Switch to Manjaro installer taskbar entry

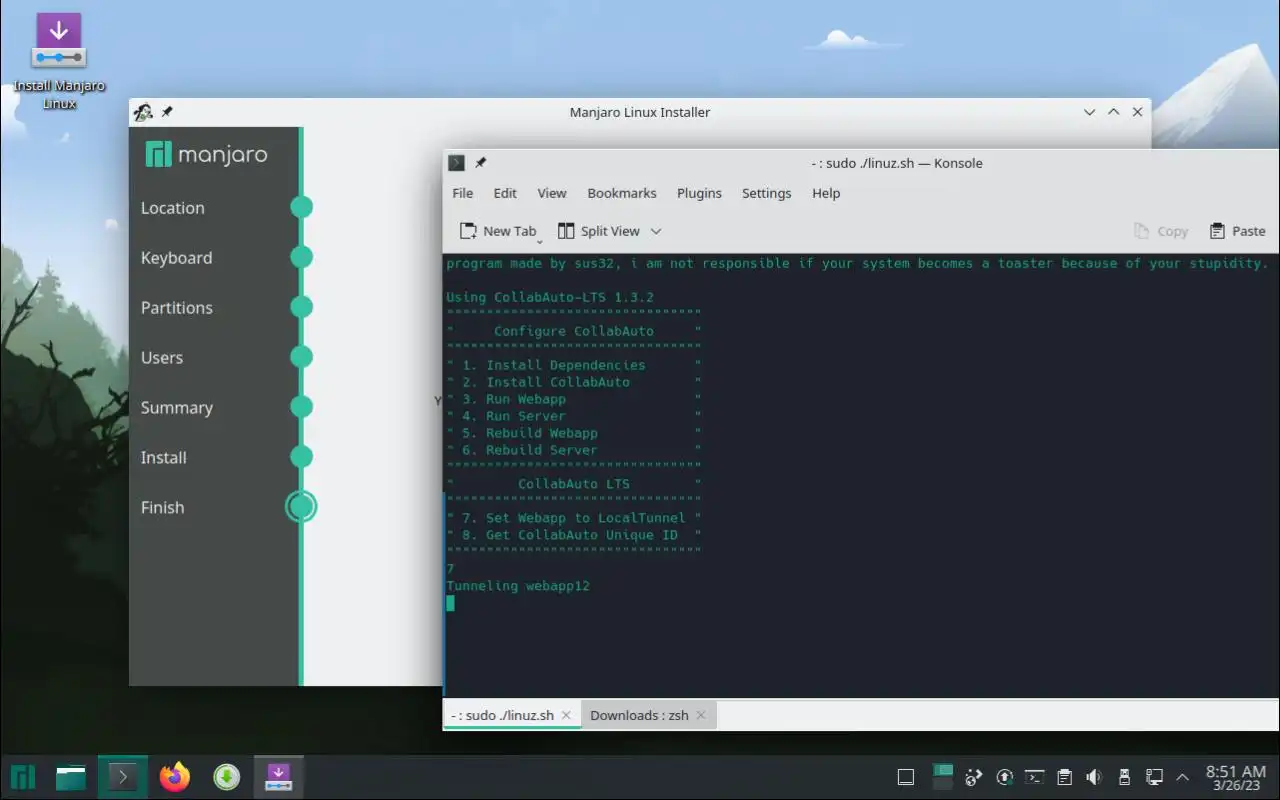pyautogui.click(x=278, y=777)
